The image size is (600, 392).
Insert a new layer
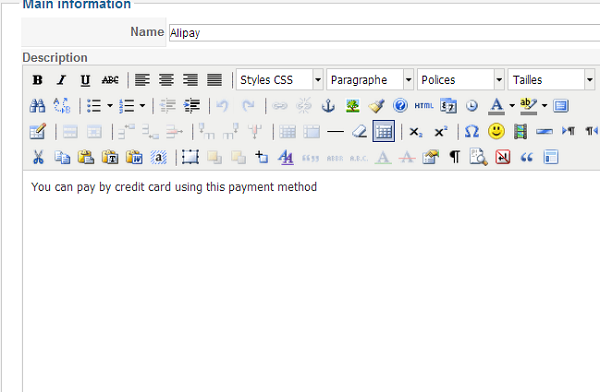pyautogui.click(x=190, y=157)
